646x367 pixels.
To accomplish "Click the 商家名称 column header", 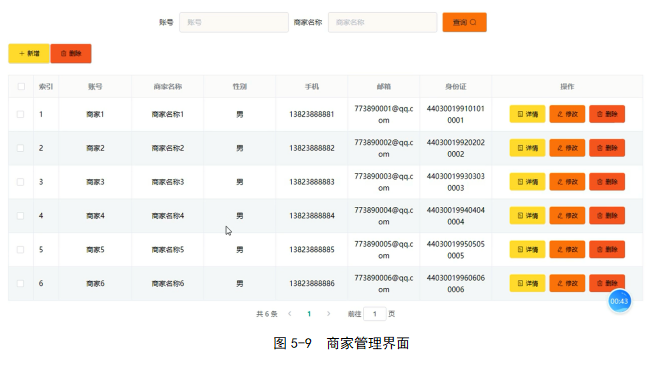I will (167, 86).
